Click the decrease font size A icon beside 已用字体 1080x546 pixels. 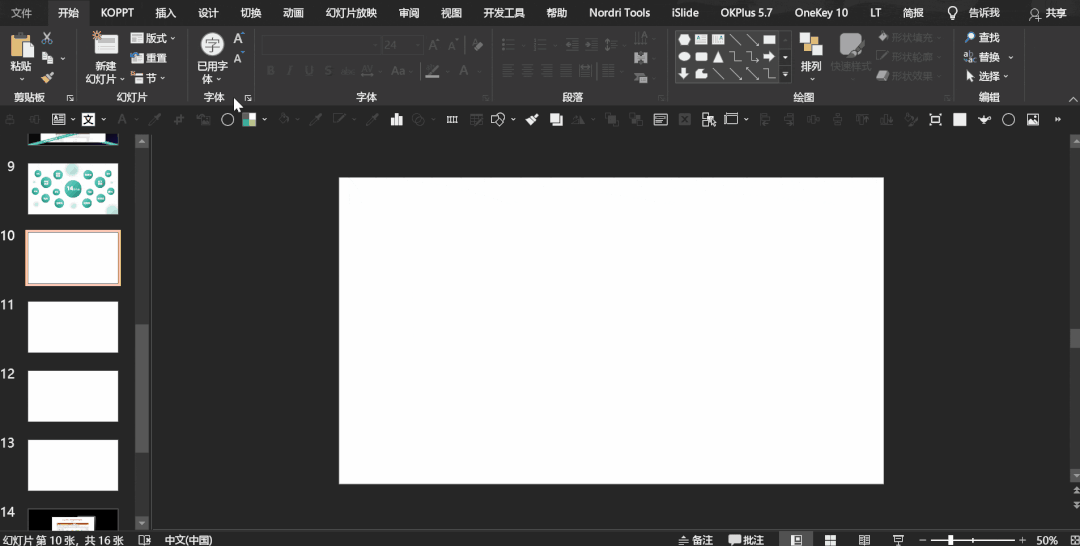[x=238, y=59]
